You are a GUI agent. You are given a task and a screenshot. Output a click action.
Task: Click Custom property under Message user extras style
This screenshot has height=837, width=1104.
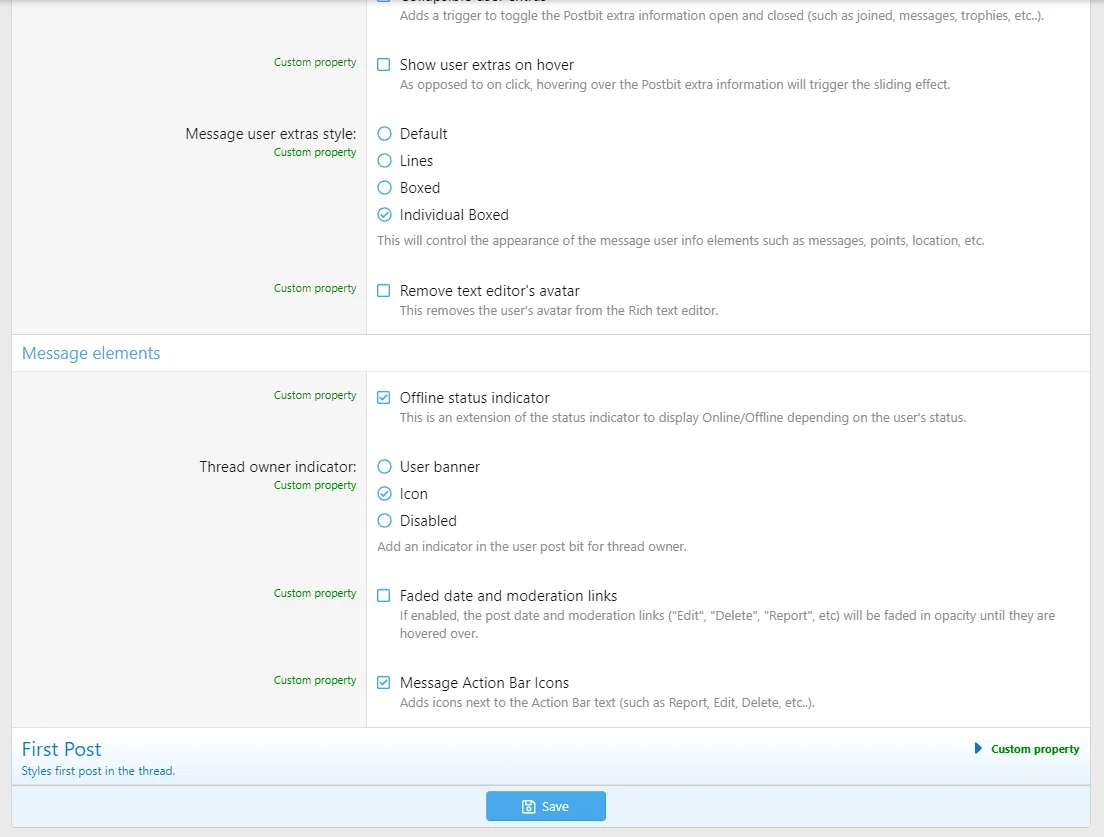[x=315, y=152]
